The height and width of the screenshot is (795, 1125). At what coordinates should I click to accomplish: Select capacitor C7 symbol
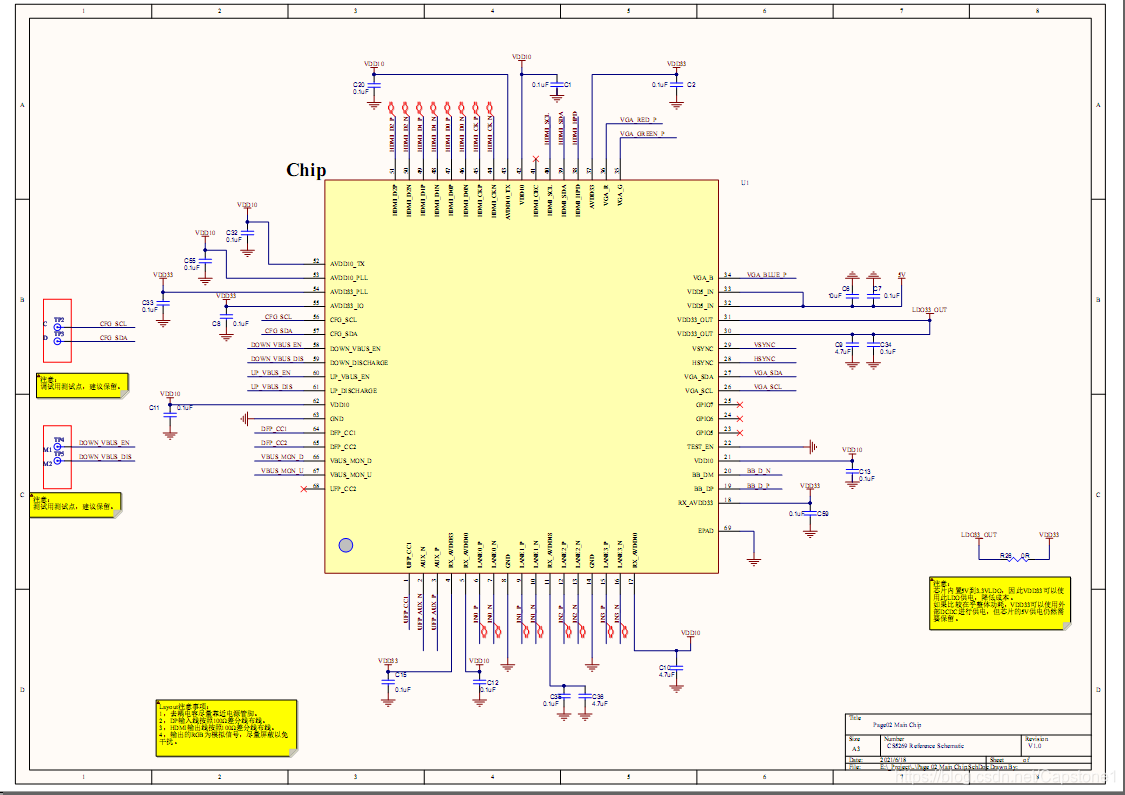click(x=873, y=296)
